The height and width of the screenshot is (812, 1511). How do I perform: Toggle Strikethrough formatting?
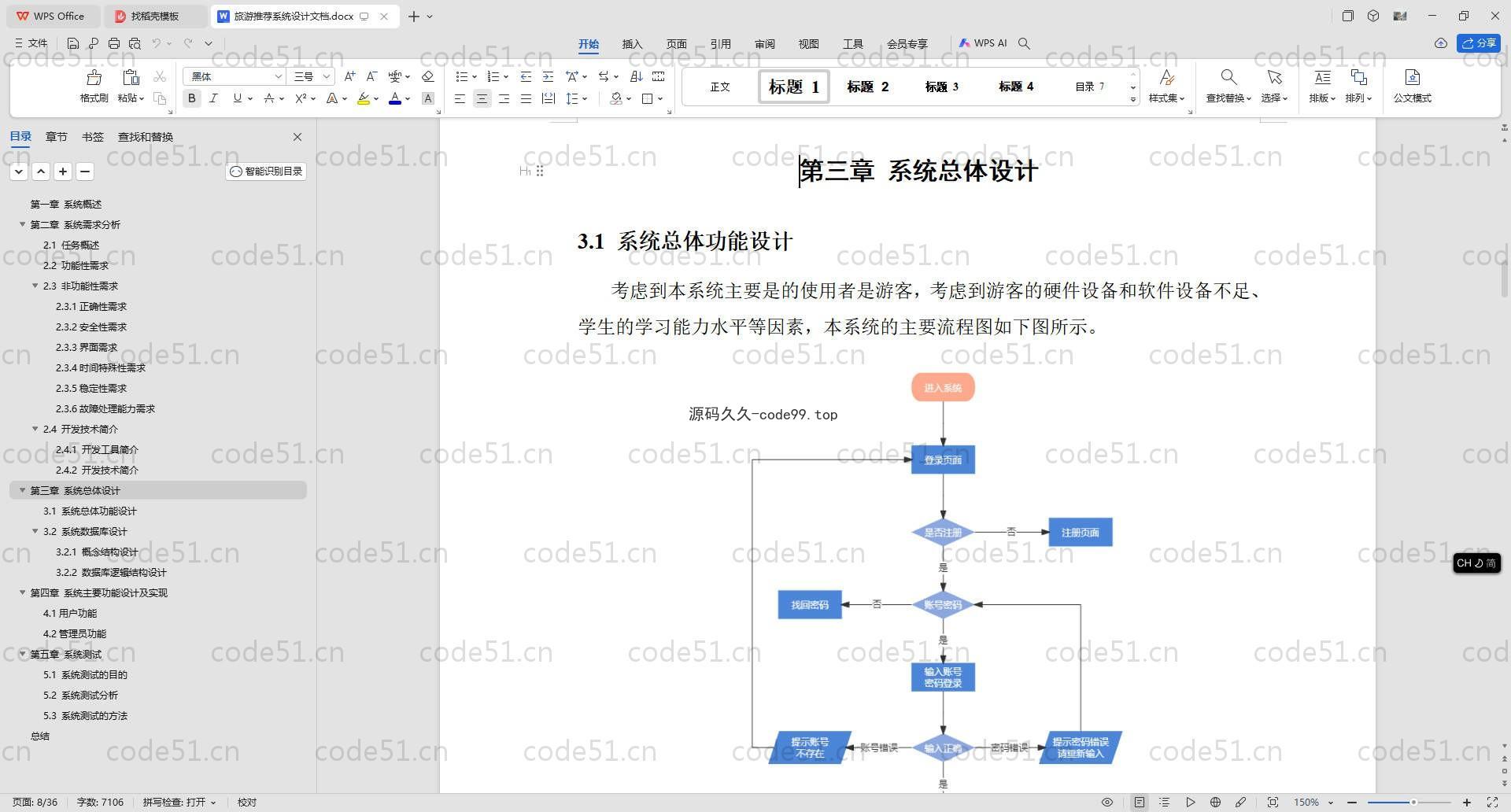coord(269,98)
